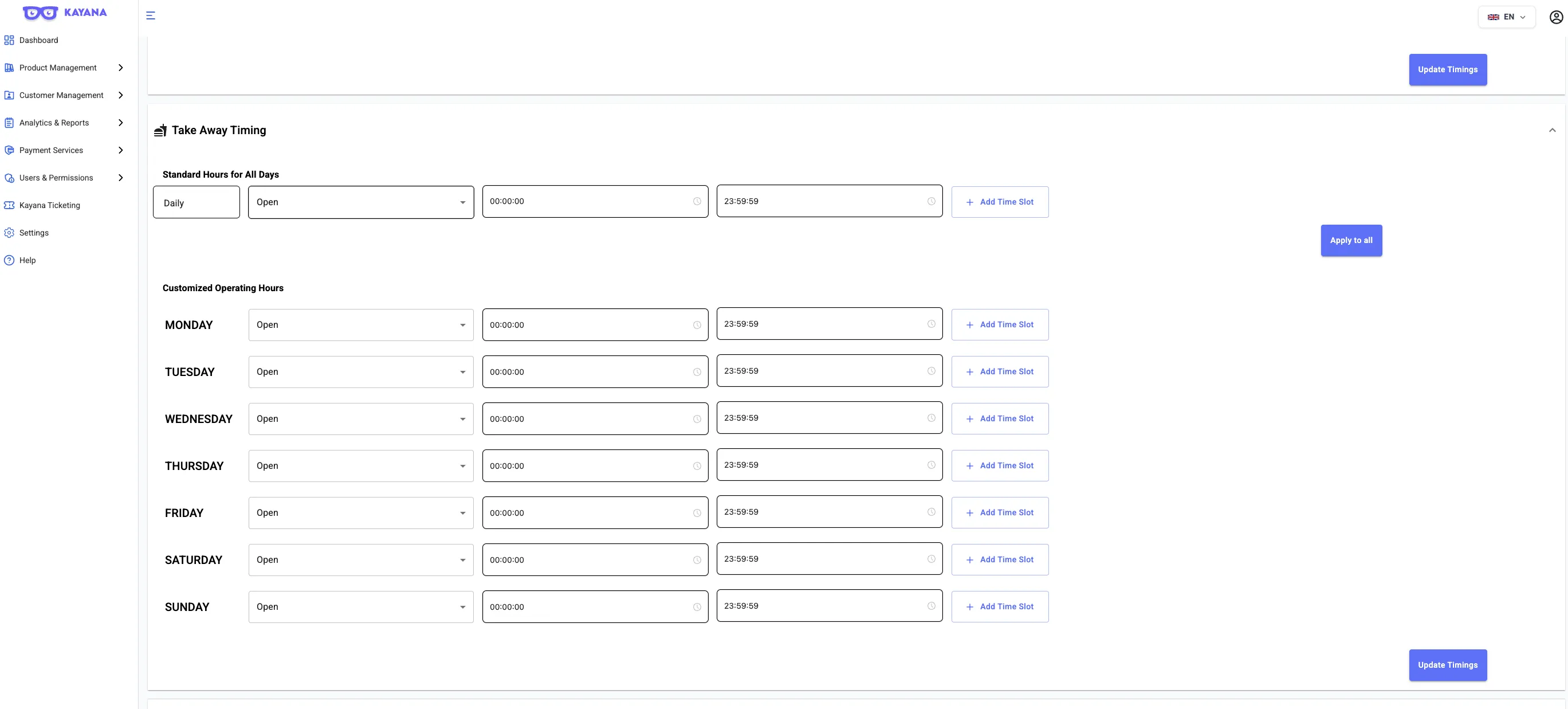
Task: Add Time Slot for Tuesday
Action: pyautogui.click(x=1000, y=371)
